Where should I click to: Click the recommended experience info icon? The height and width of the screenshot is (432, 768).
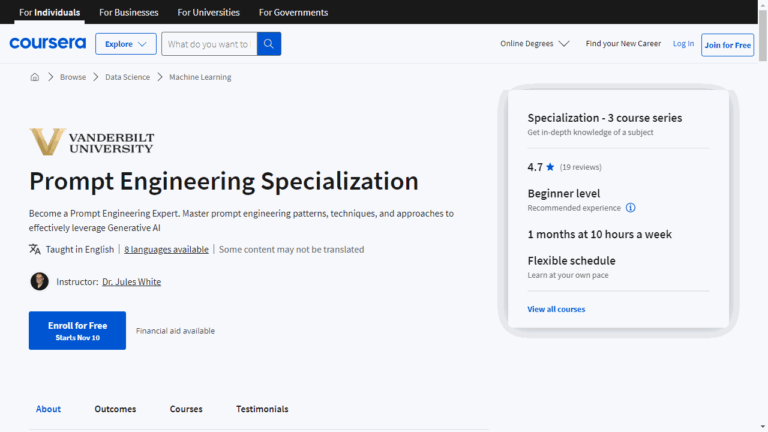[630, 208]
